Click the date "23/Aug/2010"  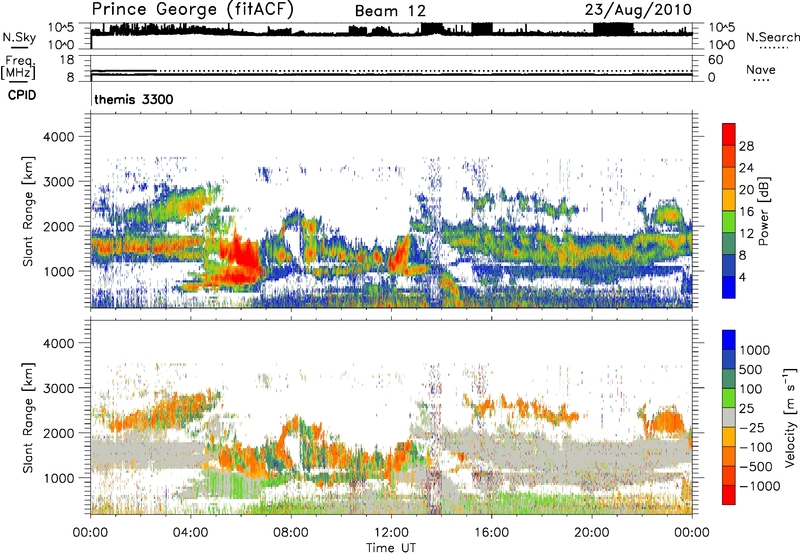[638, 10]
